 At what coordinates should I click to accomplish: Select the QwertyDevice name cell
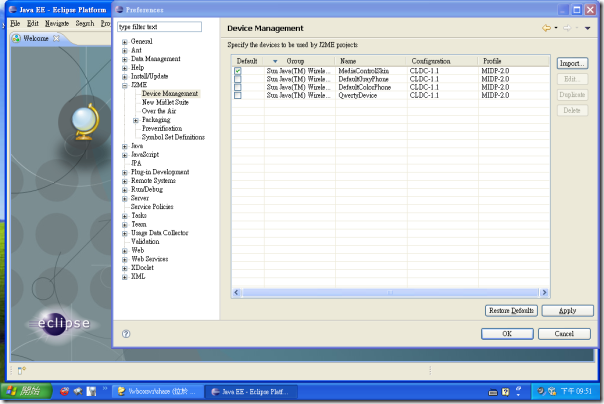(x=357, y=95)
